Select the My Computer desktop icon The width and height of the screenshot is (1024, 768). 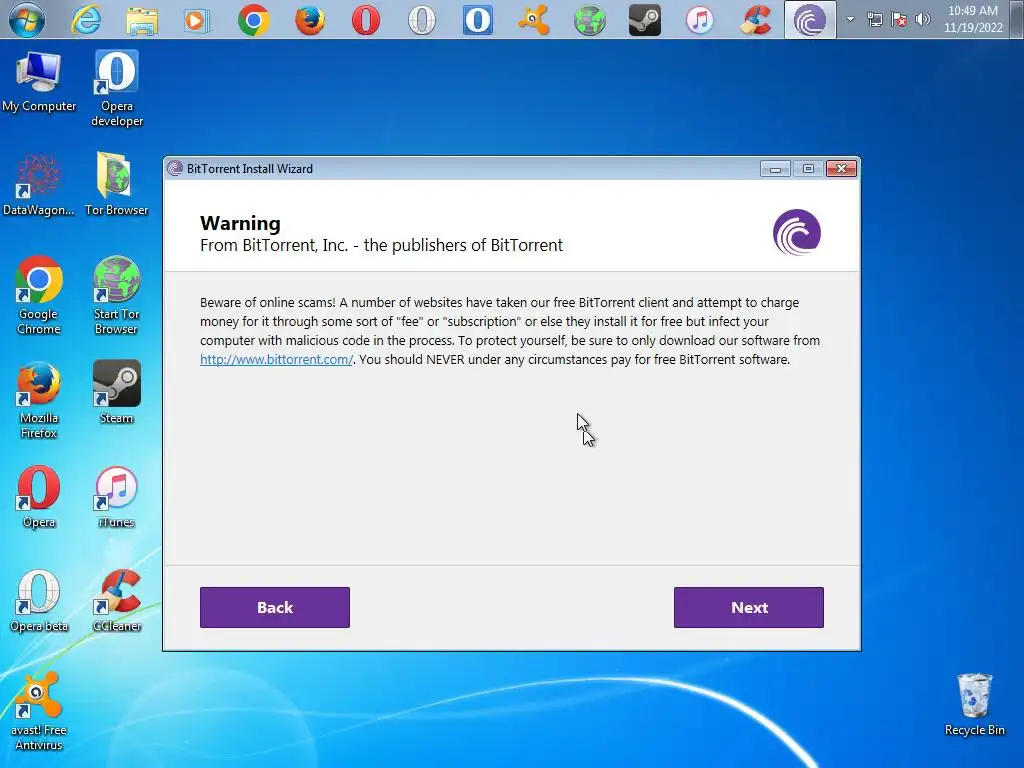[39, 82]
